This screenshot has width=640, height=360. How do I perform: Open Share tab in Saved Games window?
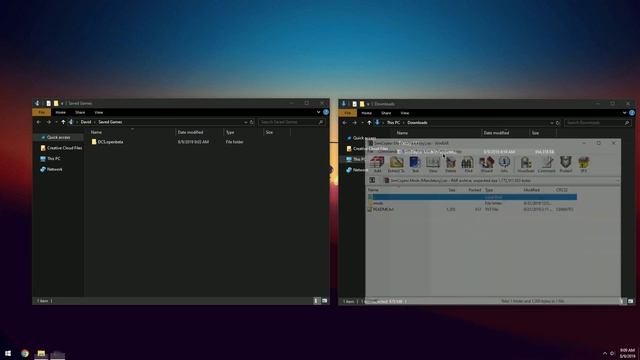[x=80, y=112]
